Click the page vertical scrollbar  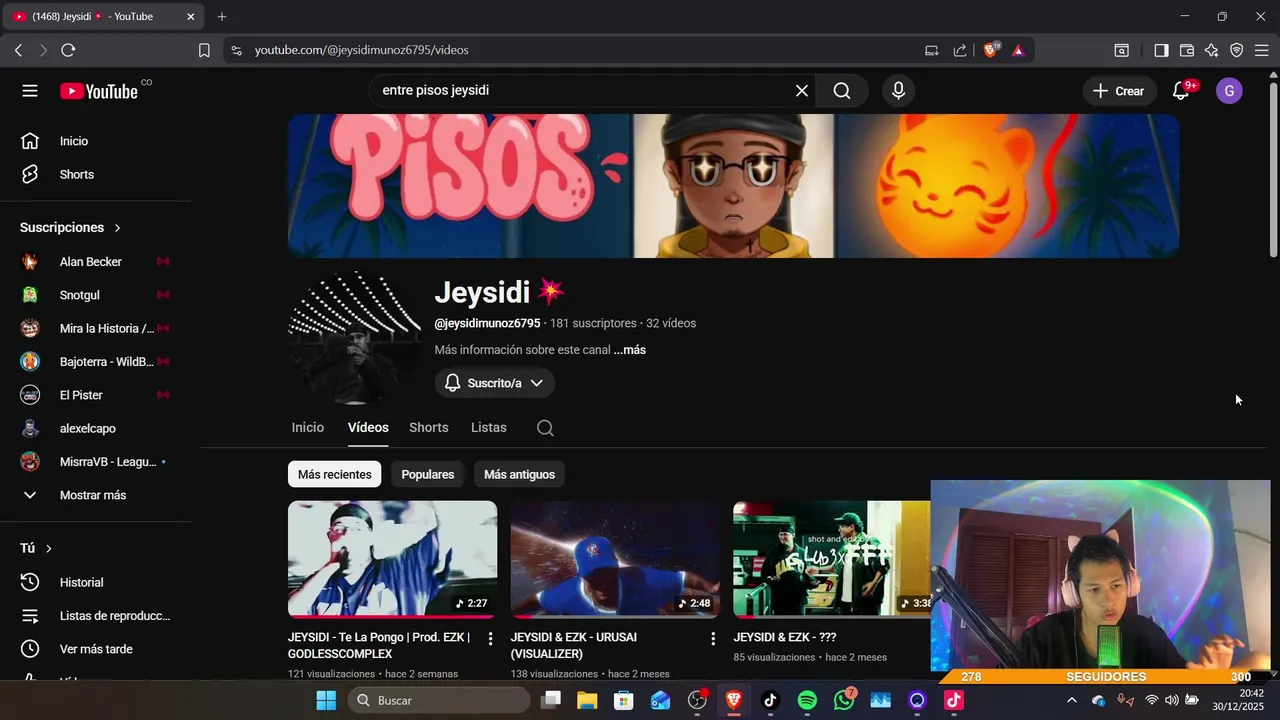(x=1273, y=170)
